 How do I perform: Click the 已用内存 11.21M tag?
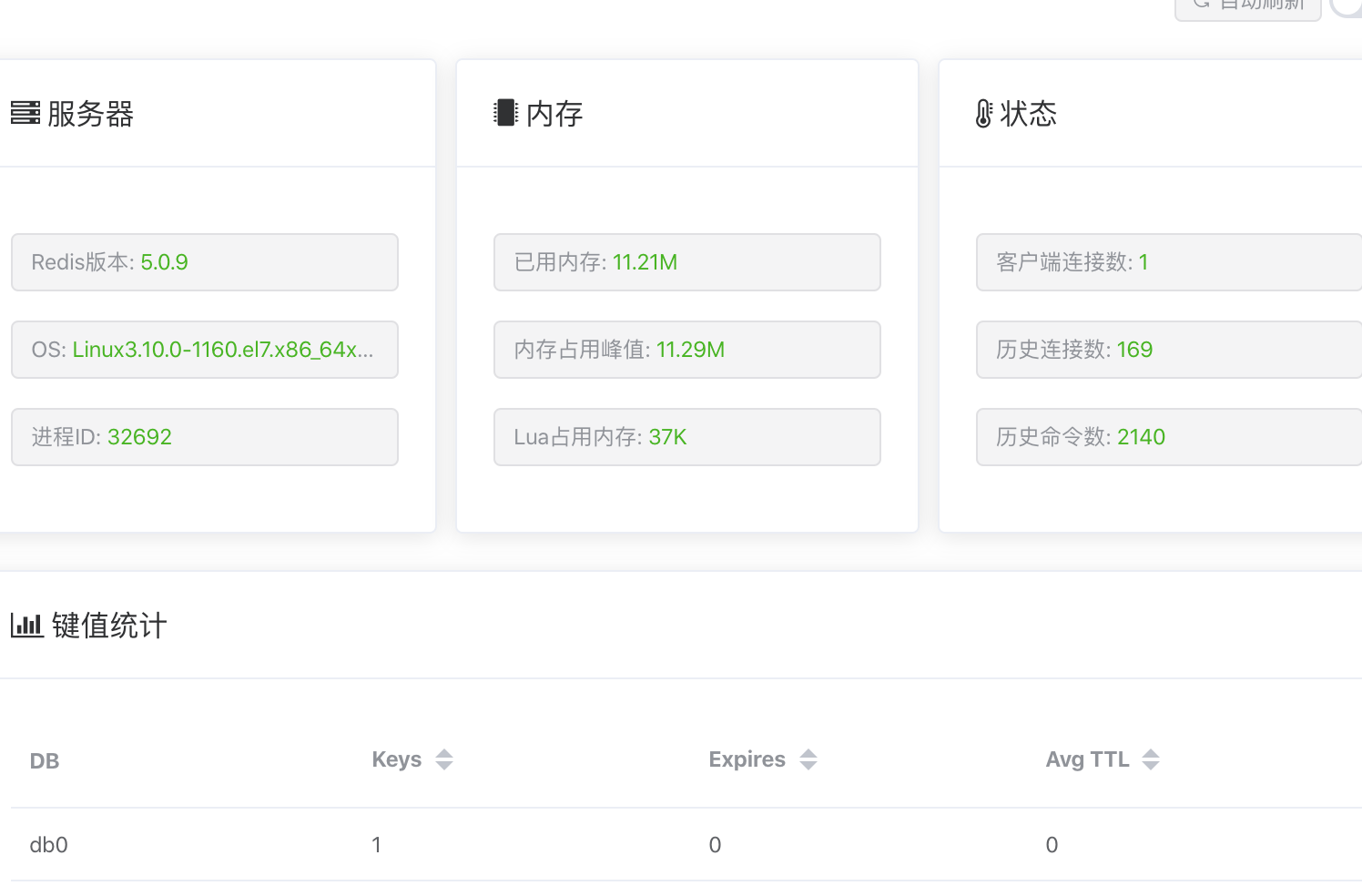click(x=687, y=262)
